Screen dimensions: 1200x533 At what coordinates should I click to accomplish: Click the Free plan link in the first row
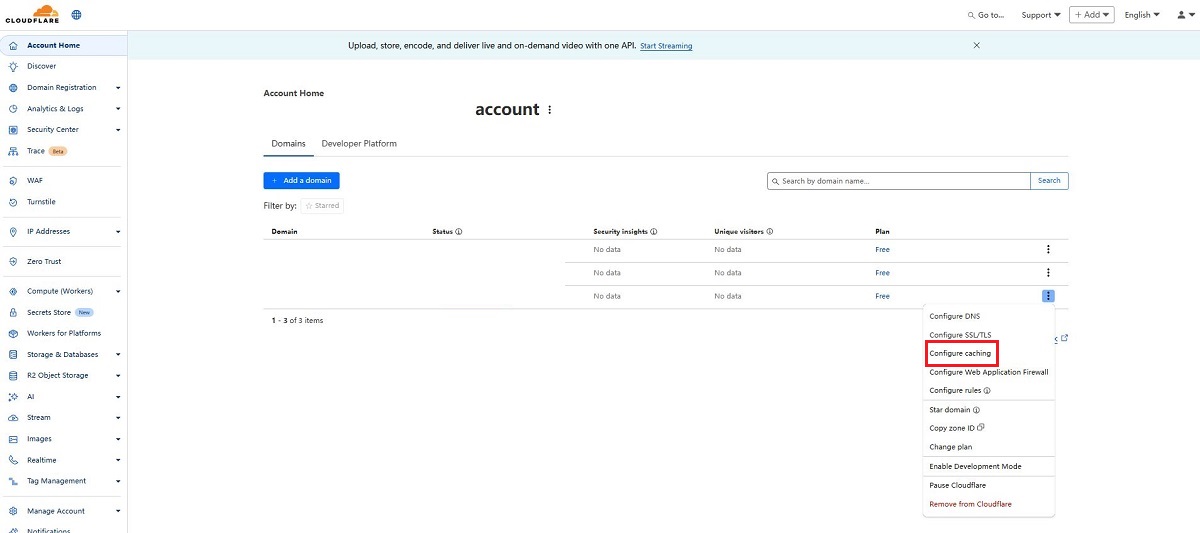882,249
